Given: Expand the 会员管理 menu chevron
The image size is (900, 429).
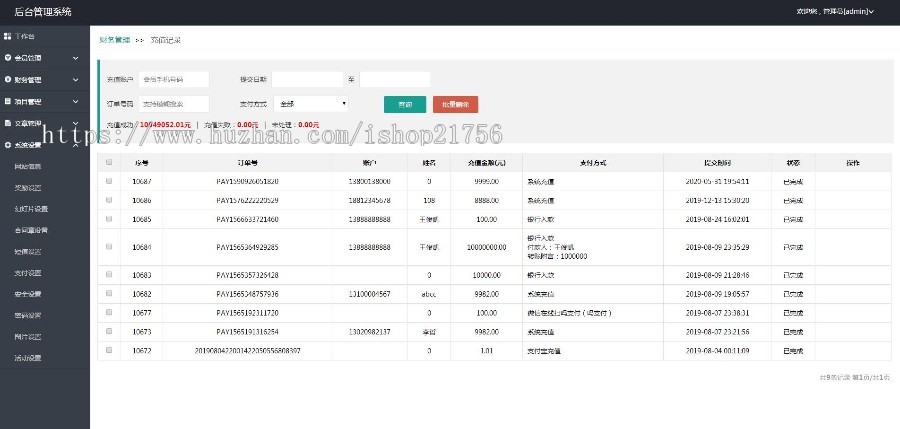Looking at the screenshot, I should [76, 58].
